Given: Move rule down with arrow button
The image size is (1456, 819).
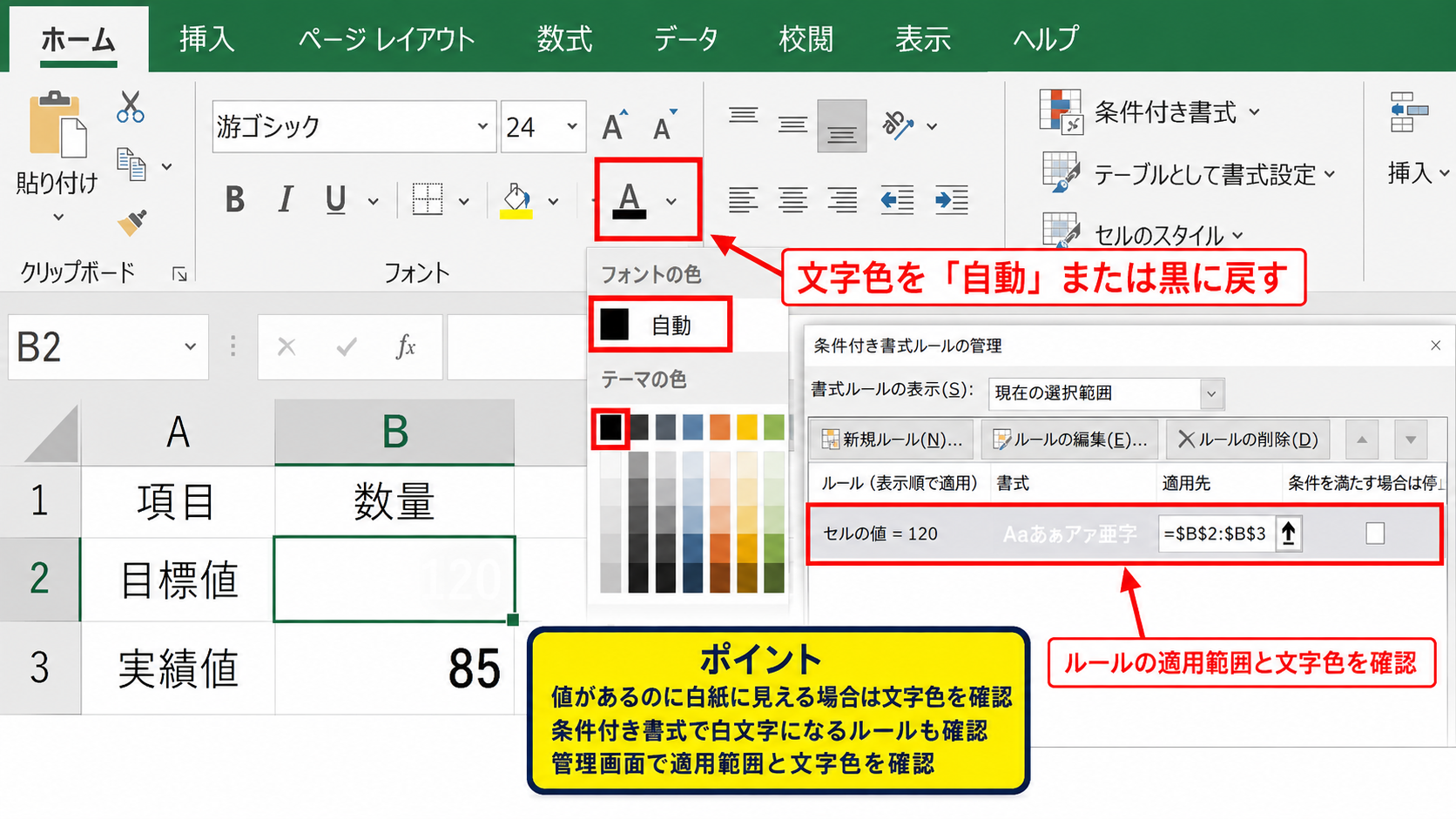Looking at the screenshot, I should 1411,440.
